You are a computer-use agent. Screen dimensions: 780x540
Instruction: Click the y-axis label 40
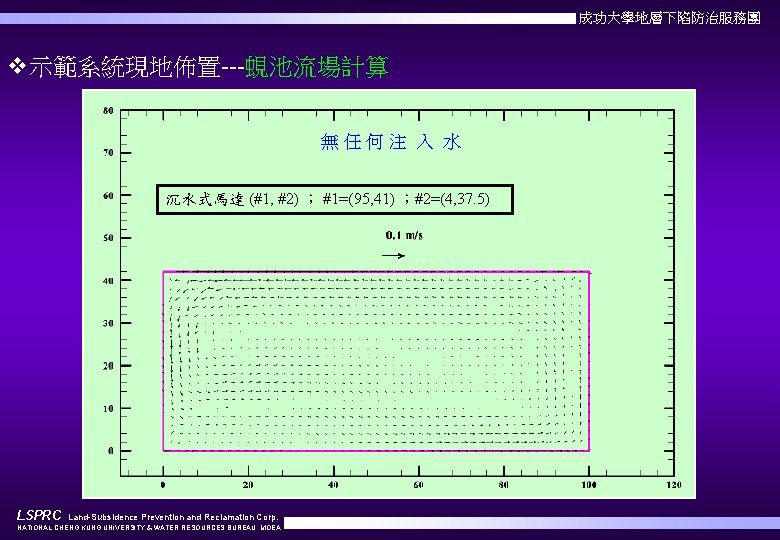click(x=108, y=280)
